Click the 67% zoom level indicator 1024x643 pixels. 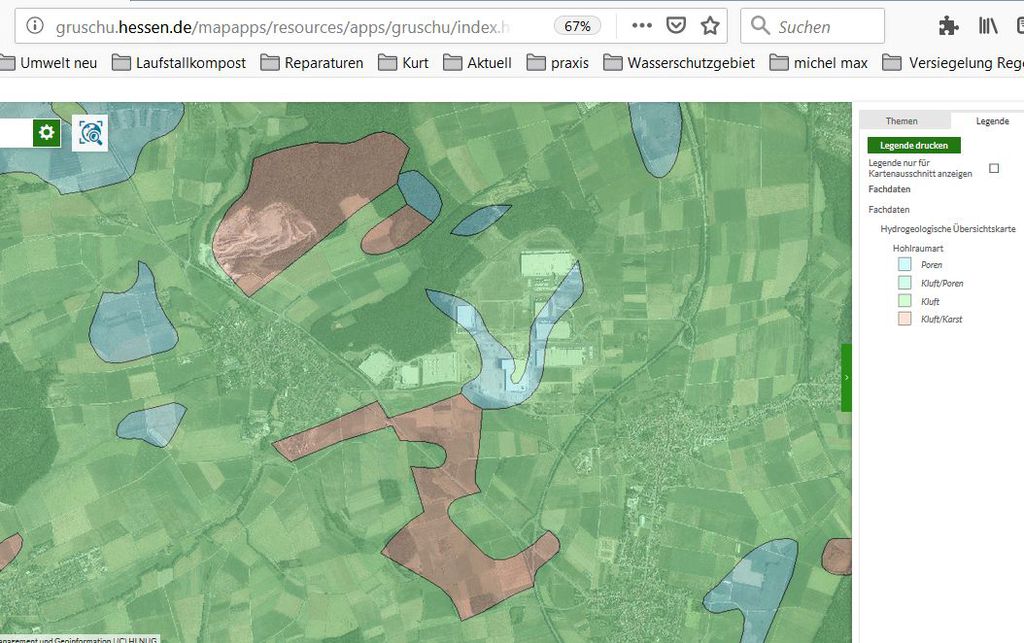tap(577, 26)
